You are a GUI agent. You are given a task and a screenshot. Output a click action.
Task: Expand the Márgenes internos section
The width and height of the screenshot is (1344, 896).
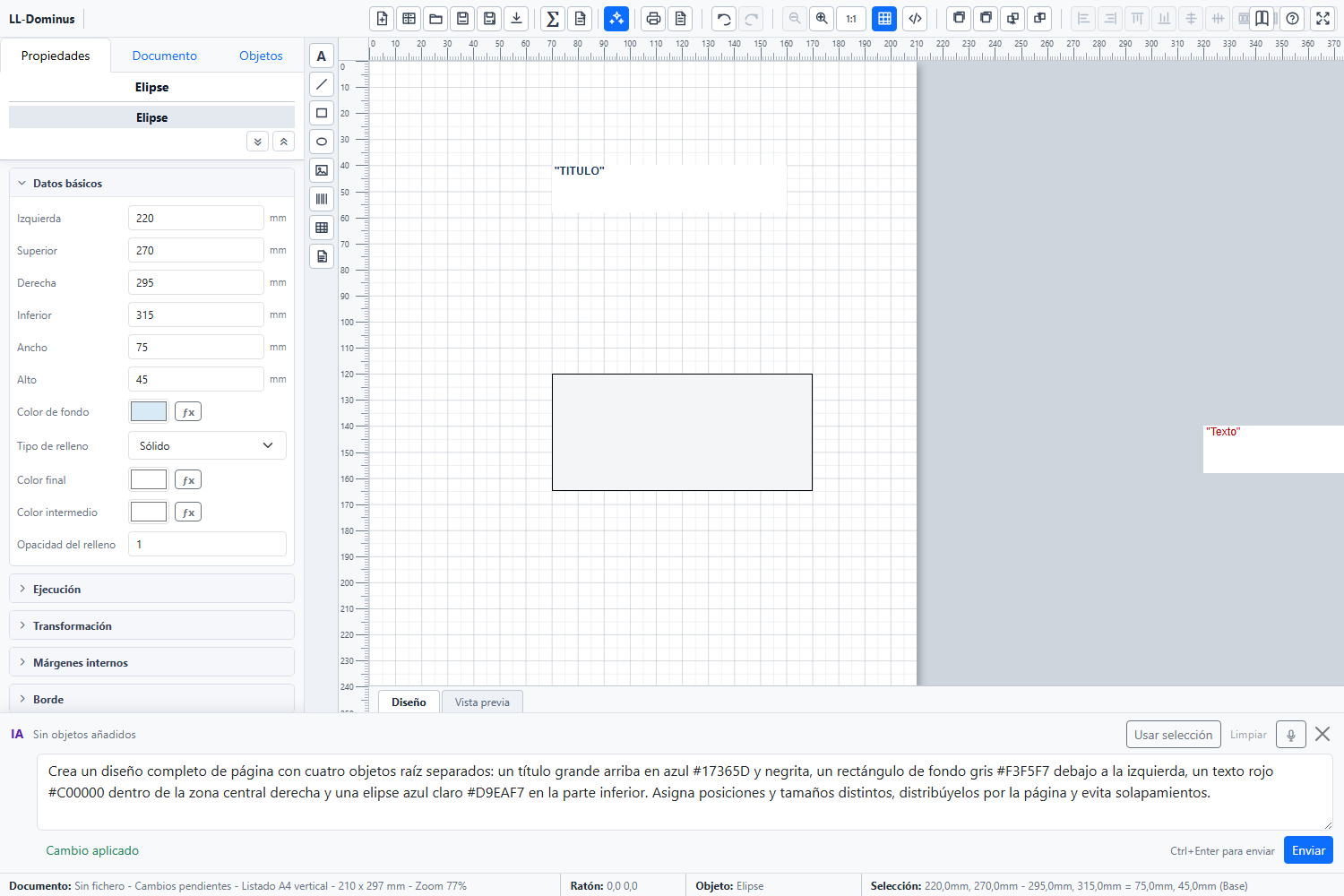pyautogui.click(x=151, y=662)
